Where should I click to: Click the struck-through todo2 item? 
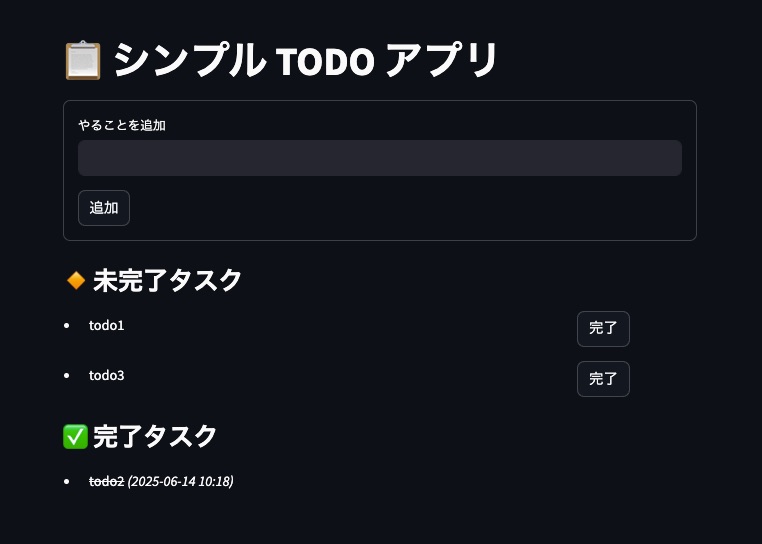pos(106,482)
